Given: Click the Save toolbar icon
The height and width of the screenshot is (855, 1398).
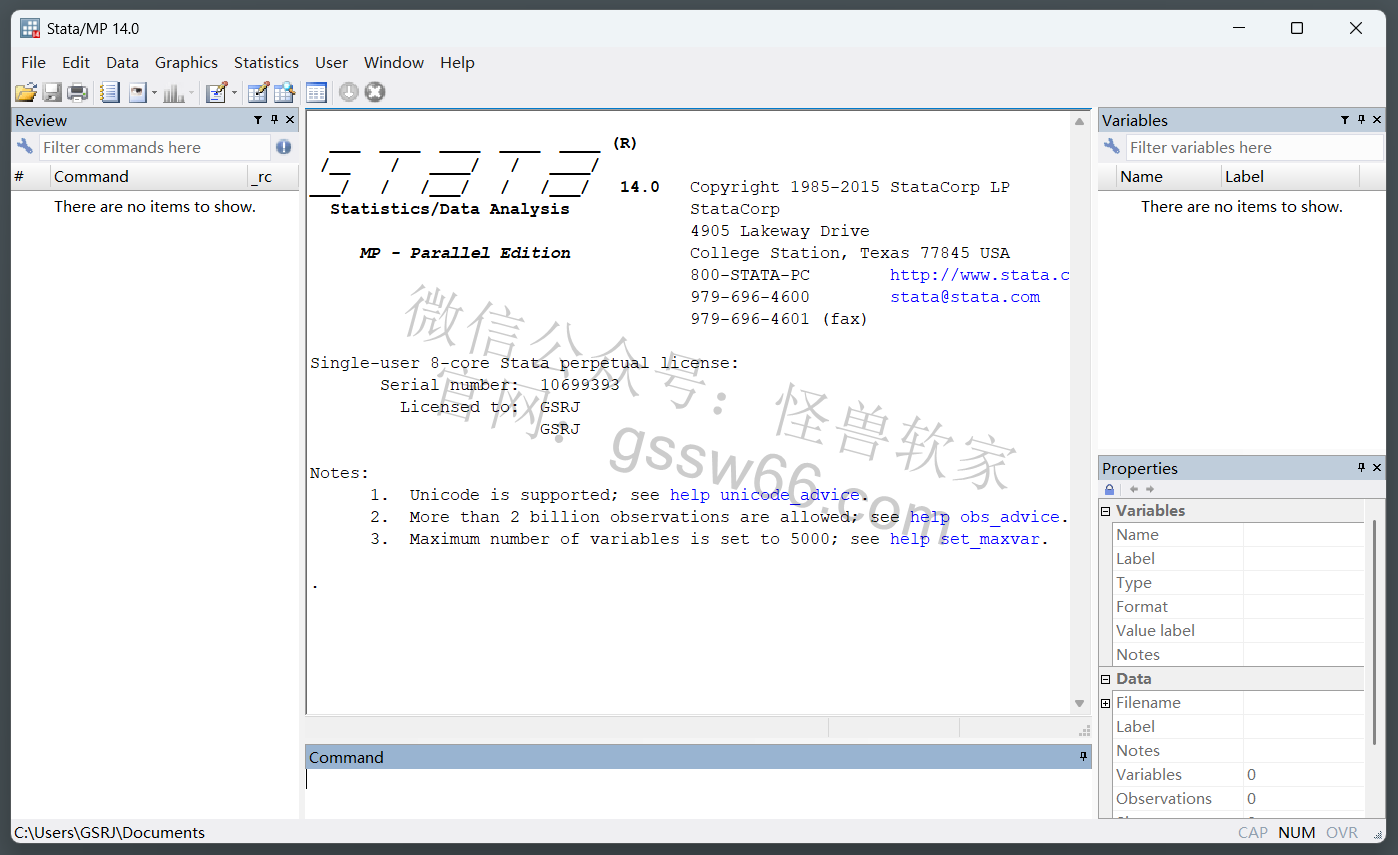Looking at the screenshot, I should [52, 93].
